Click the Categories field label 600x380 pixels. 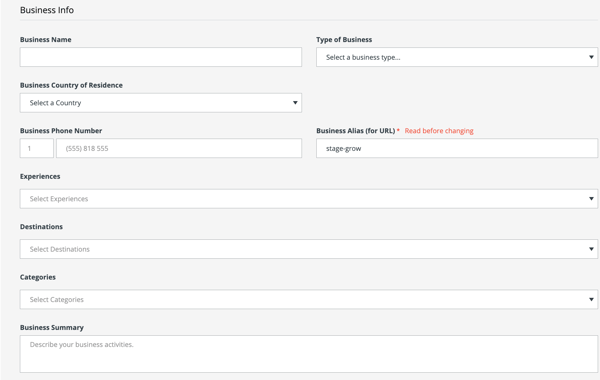coord(38,277)
